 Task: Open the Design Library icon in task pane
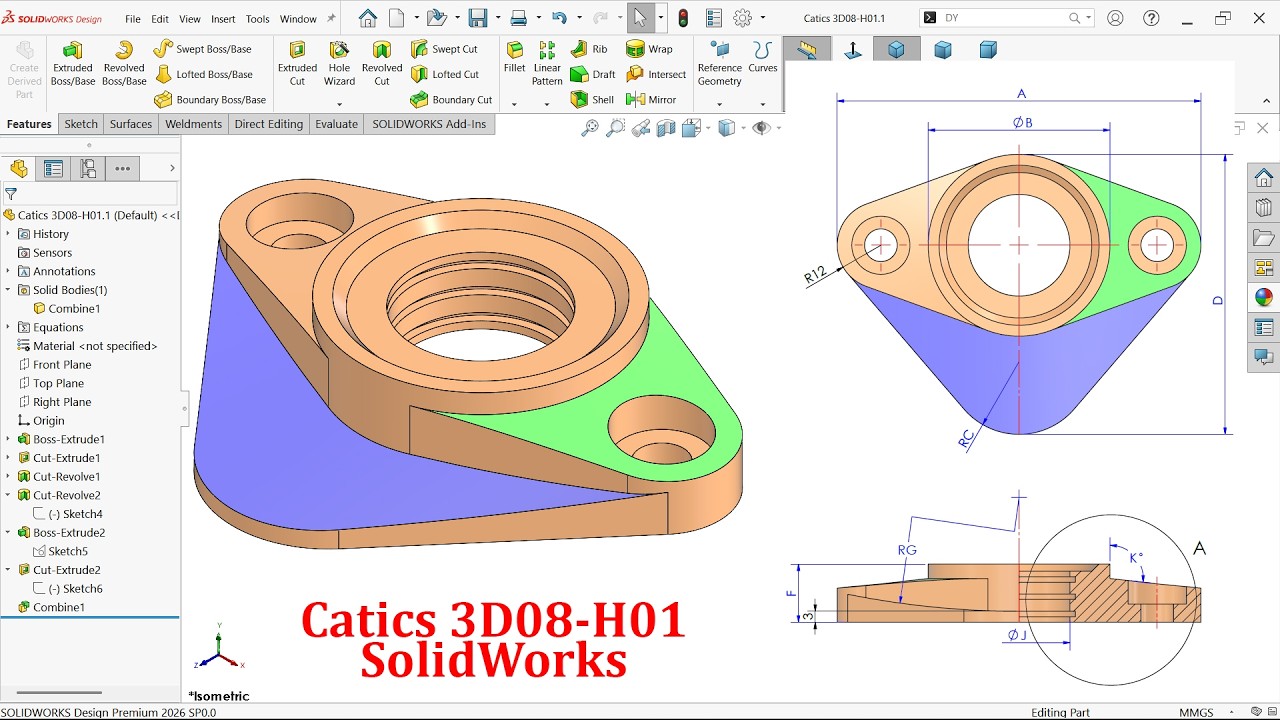coord(1264,208)
